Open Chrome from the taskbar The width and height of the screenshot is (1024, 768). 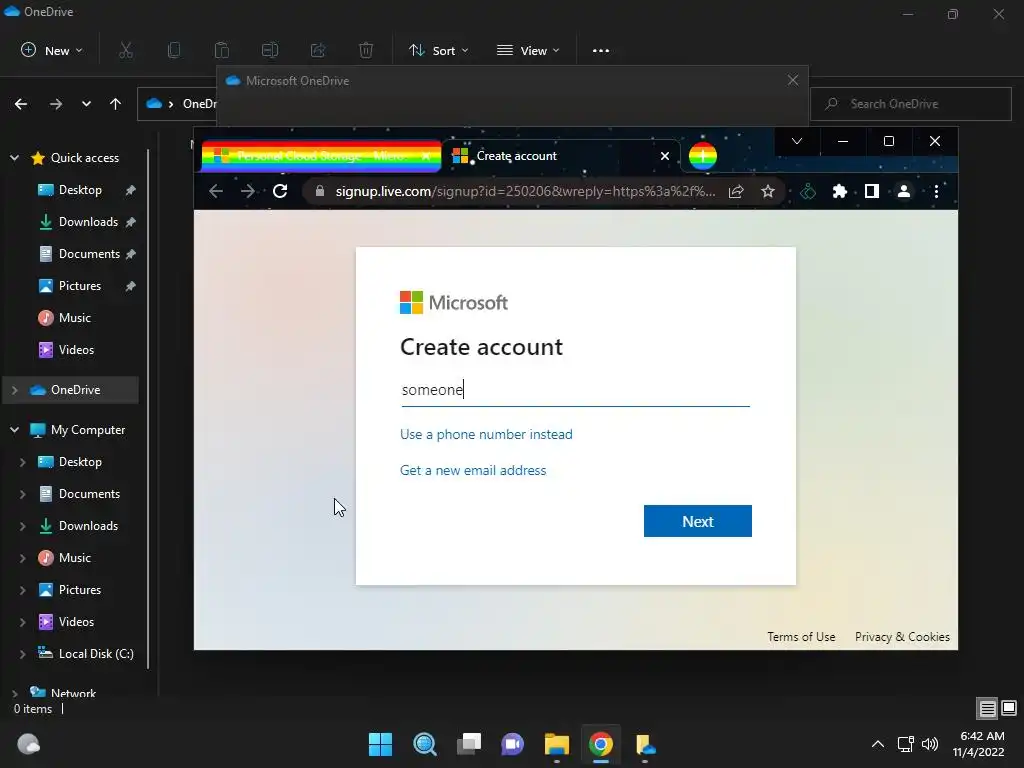tap(601, 744)
